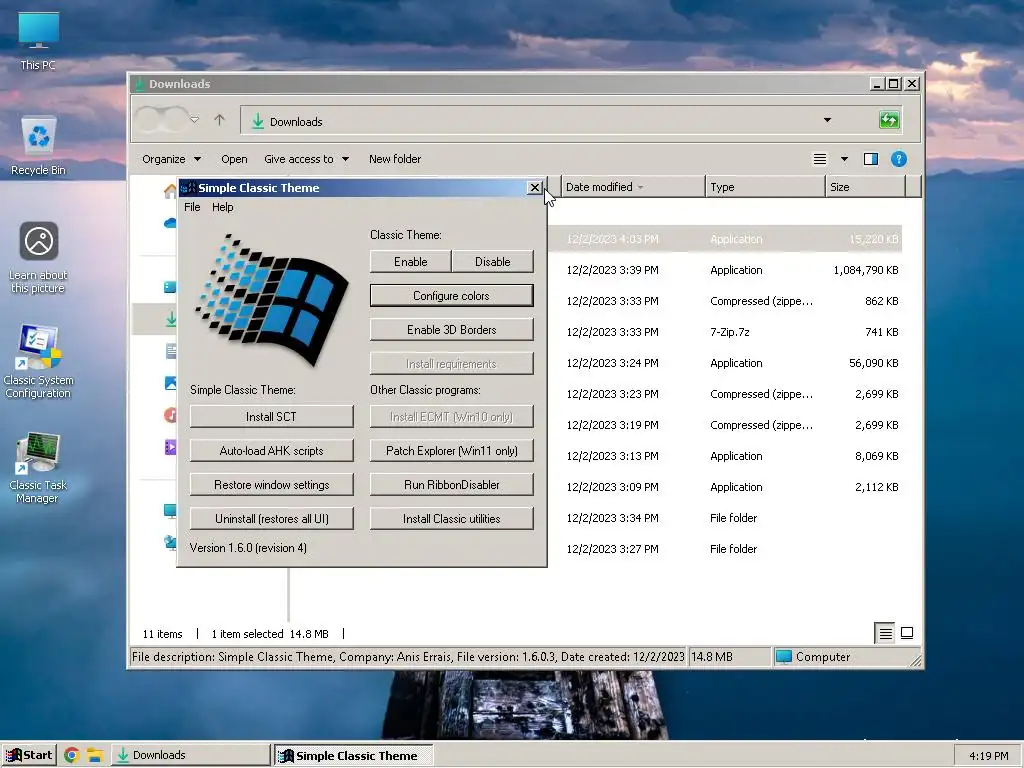The image size is (1024, 768).
Task: Select the 7-Zip.7z file row
Action: coord(725,332)
